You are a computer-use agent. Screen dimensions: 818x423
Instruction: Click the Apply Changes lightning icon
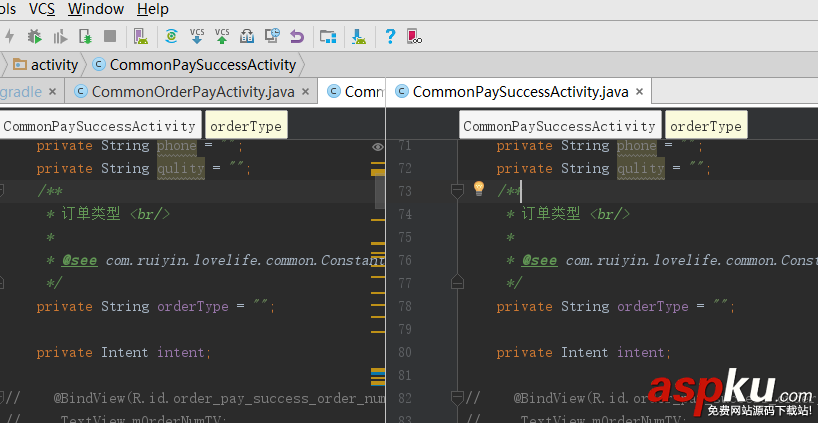tap(9, 36)
